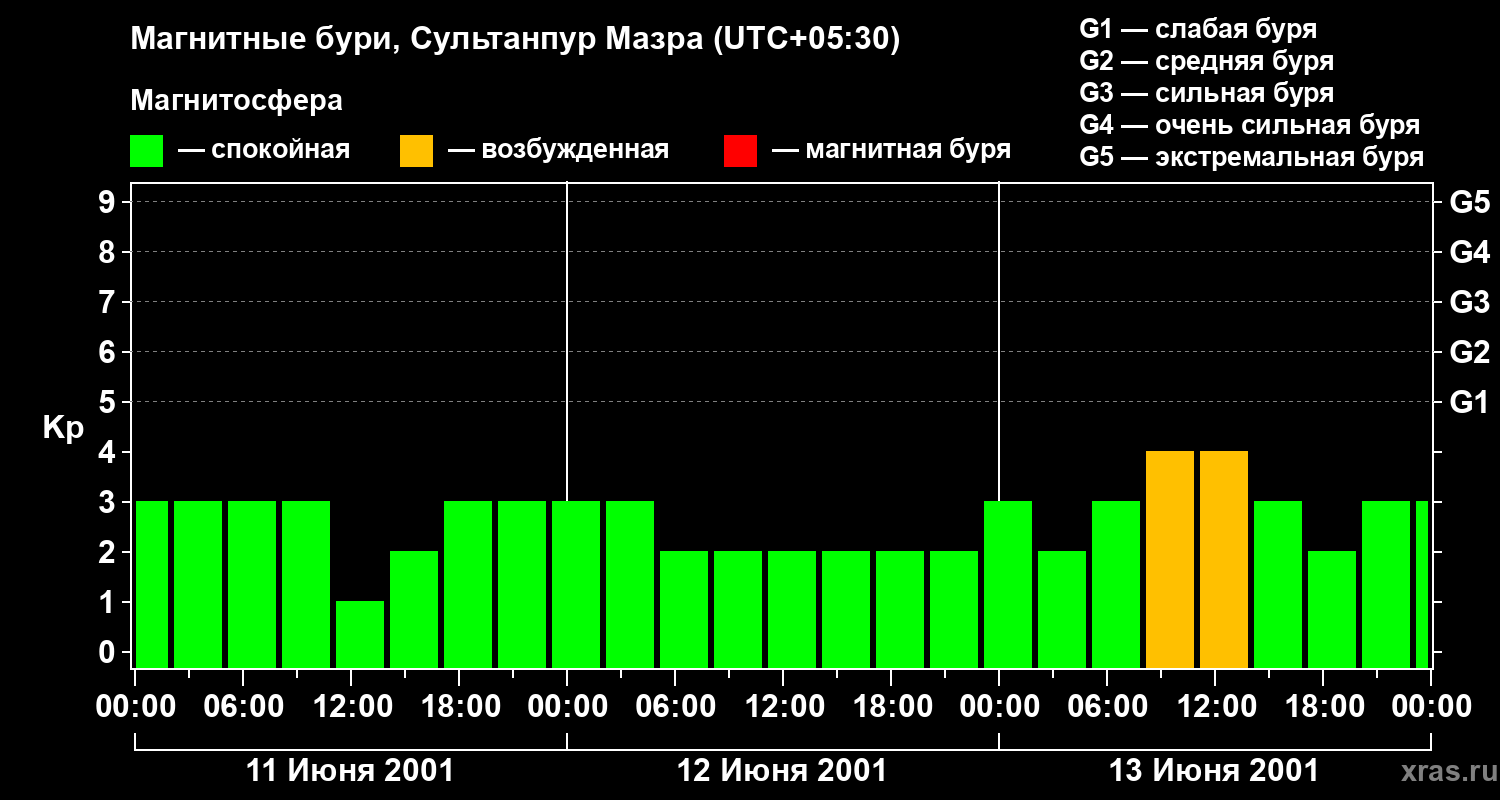1500x800 pixels.
Task: Click the orange 'возбужденная' legend swatch
Action: 416,151
